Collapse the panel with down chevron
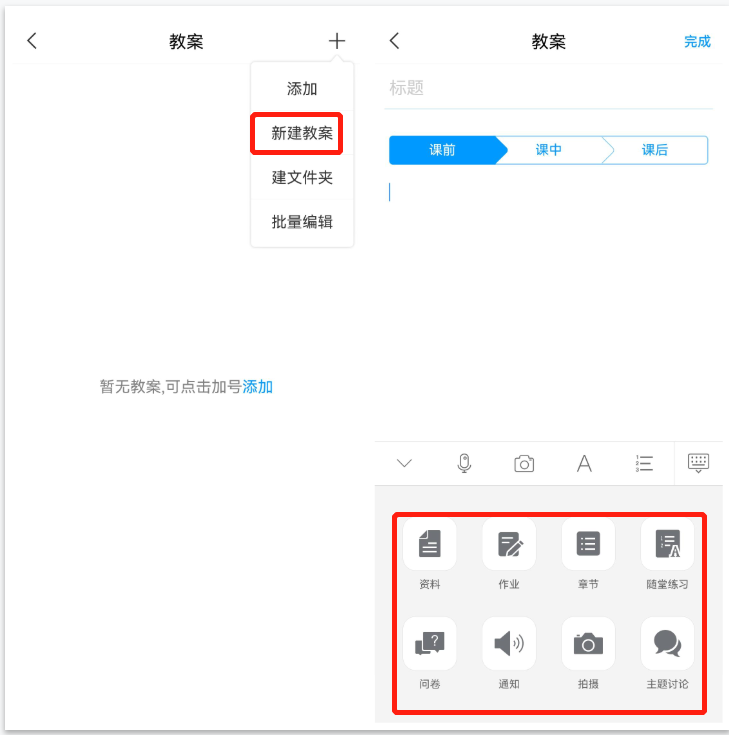 point(404,463)
